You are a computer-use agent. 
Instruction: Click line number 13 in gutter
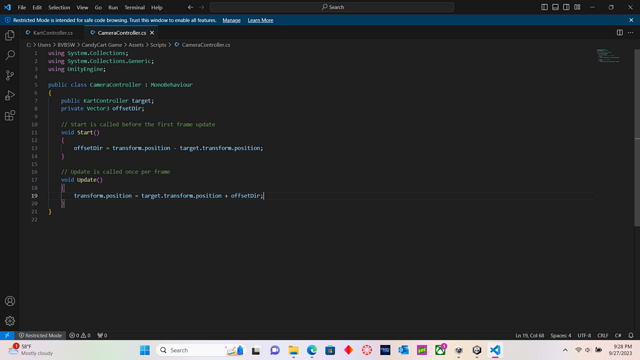(34, 148)
